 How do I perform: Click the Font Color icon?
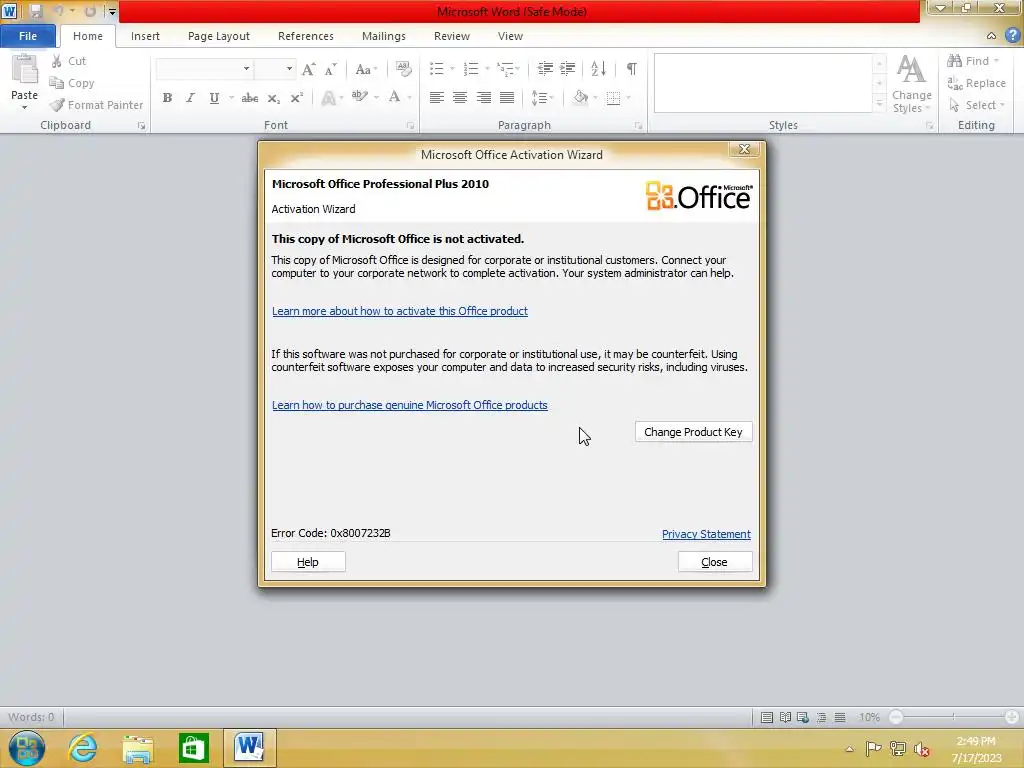(x=394, y=97)
